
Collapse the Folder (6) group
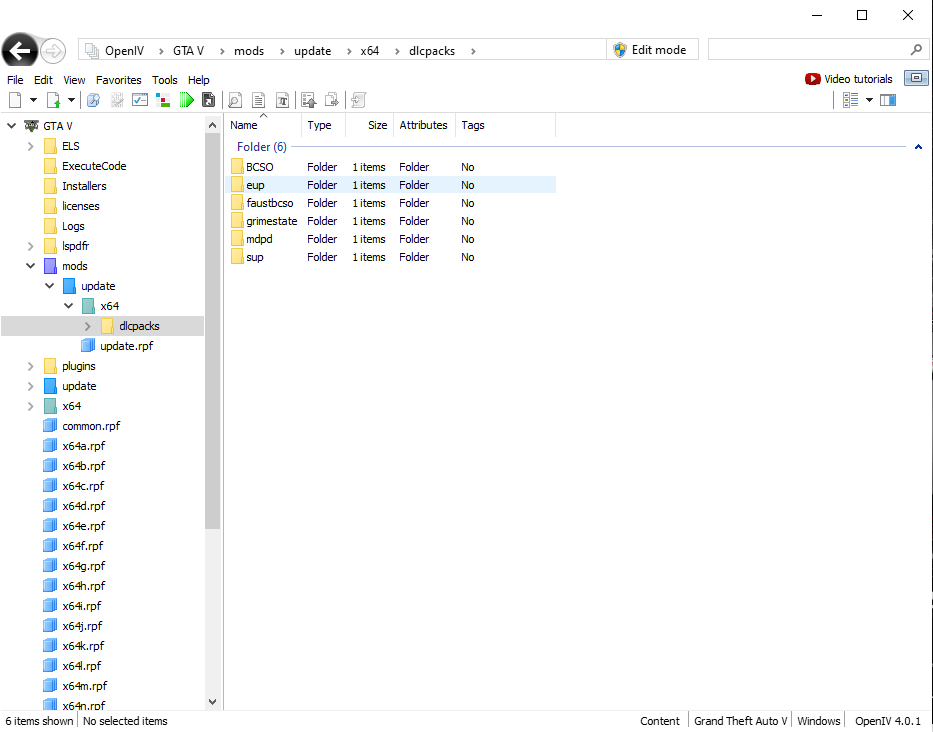pyautogui.click(x=917, y=147)
